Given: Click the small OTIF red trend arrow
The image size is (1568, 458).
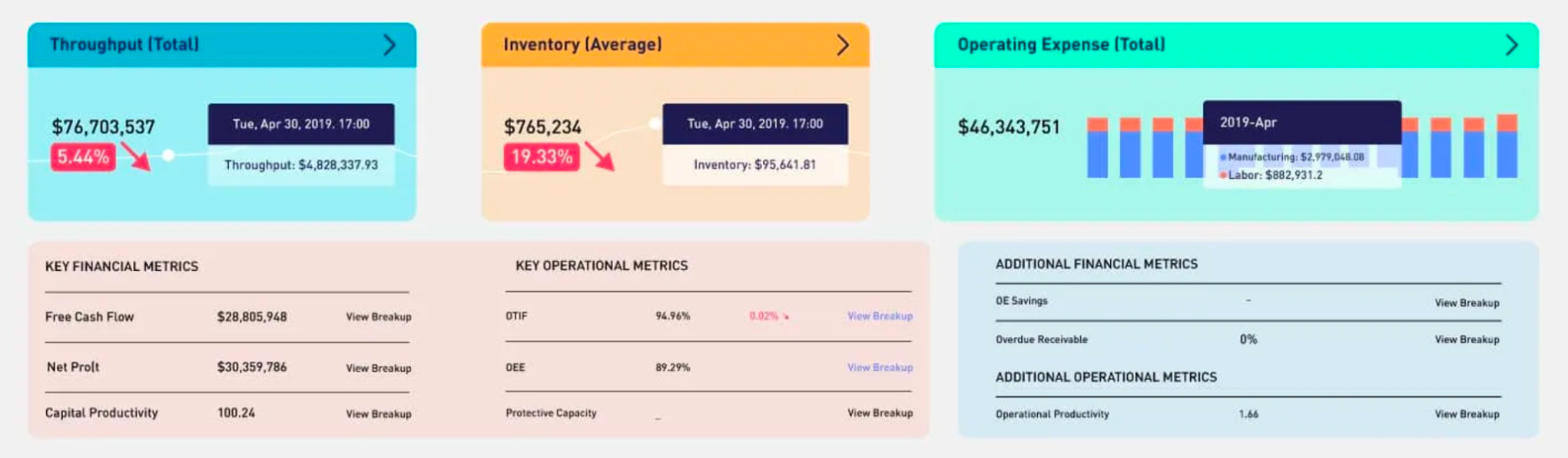Looking at the screenshot, I should 786,317.
